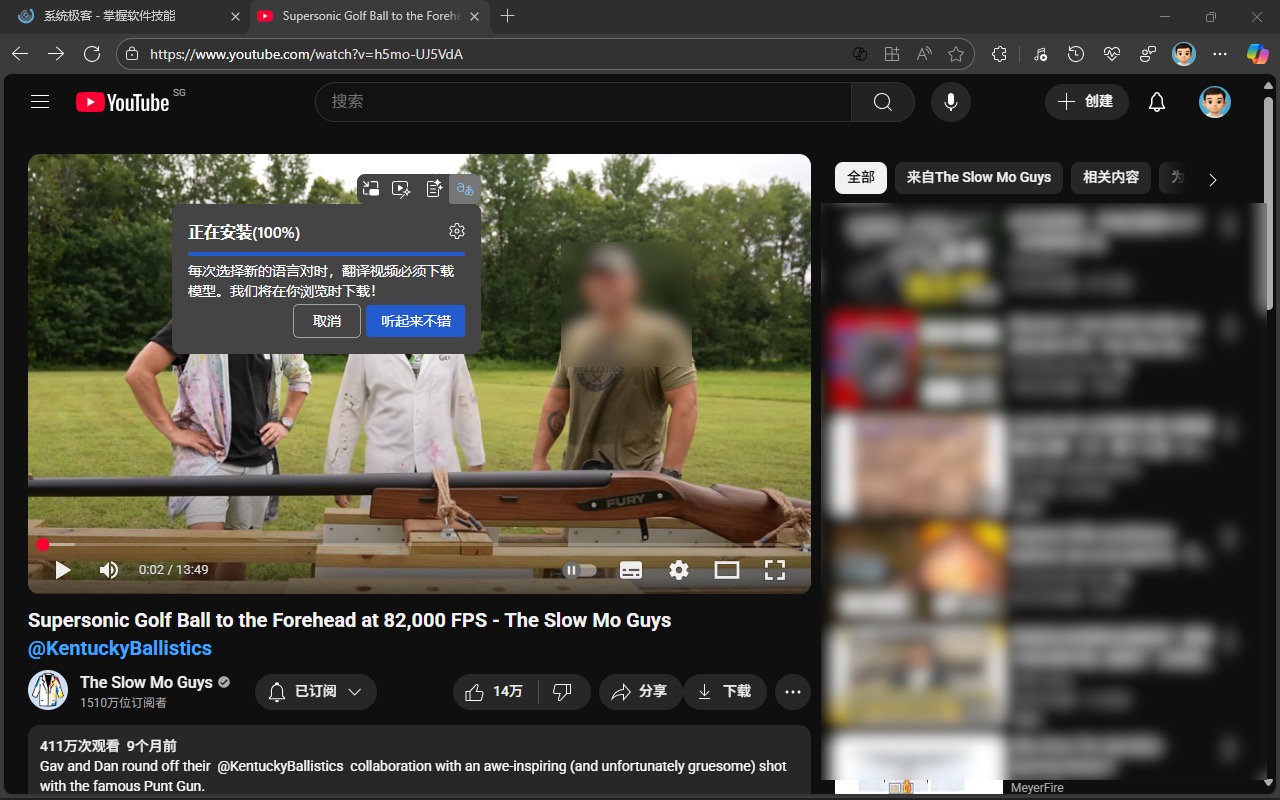Seek on the red video progress bar
Image resolution: width=1280 pixels, height=800 pixels.
[x=419, y=545]
